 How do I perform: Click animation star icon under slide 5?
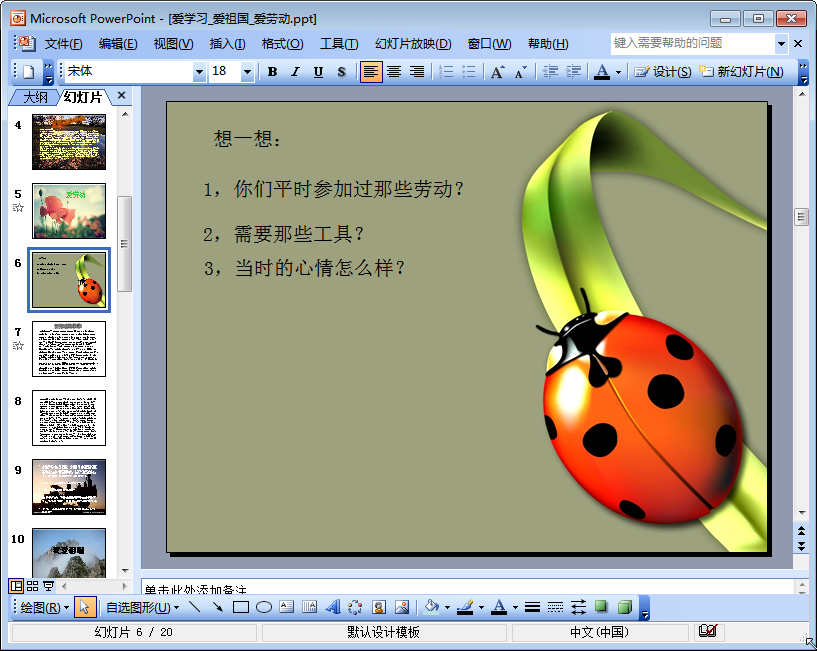(x=18, y=208)
